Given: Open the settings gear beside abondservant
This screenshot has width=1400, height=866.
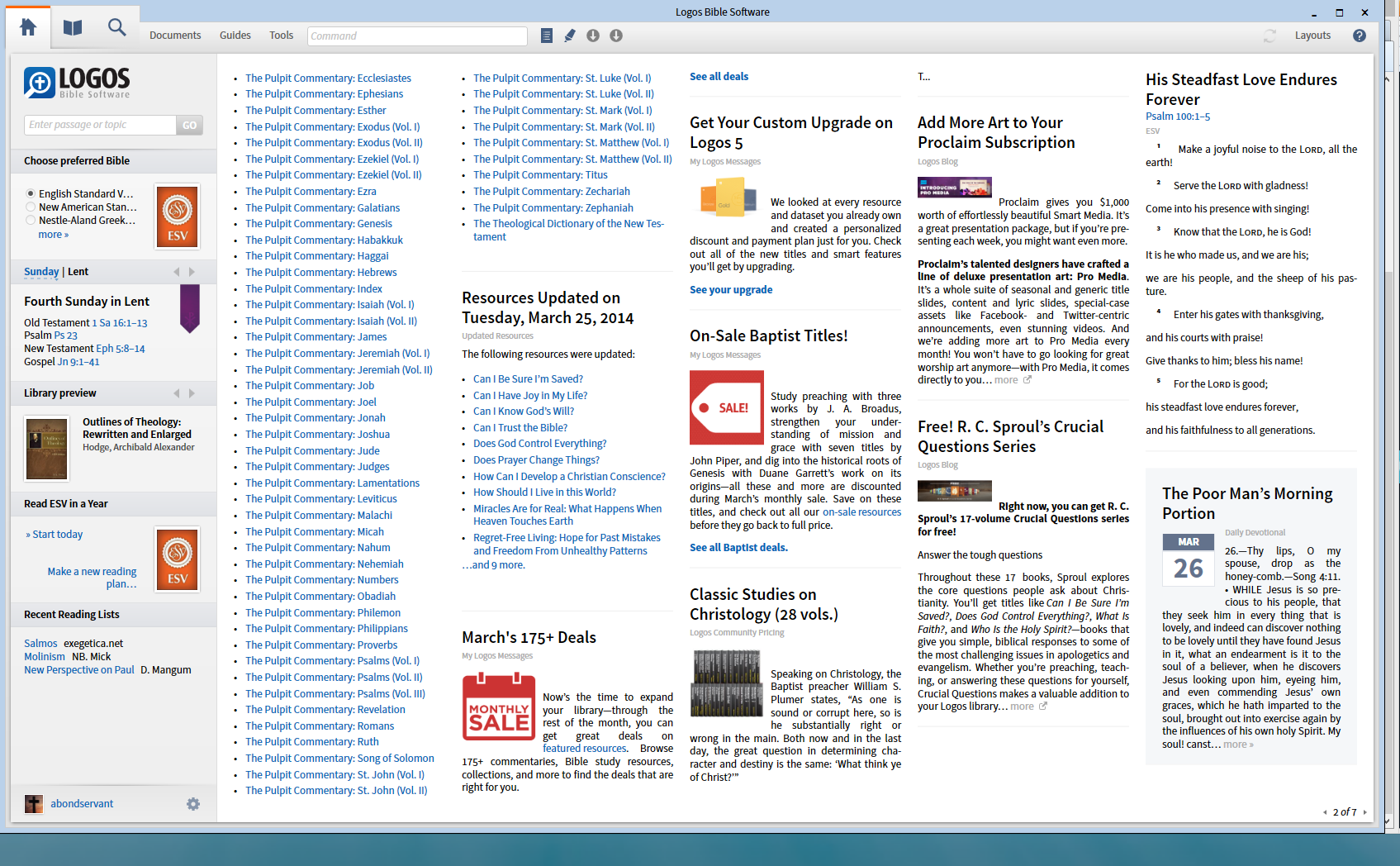Looking at the screenshot, I should tap(193, 804).
